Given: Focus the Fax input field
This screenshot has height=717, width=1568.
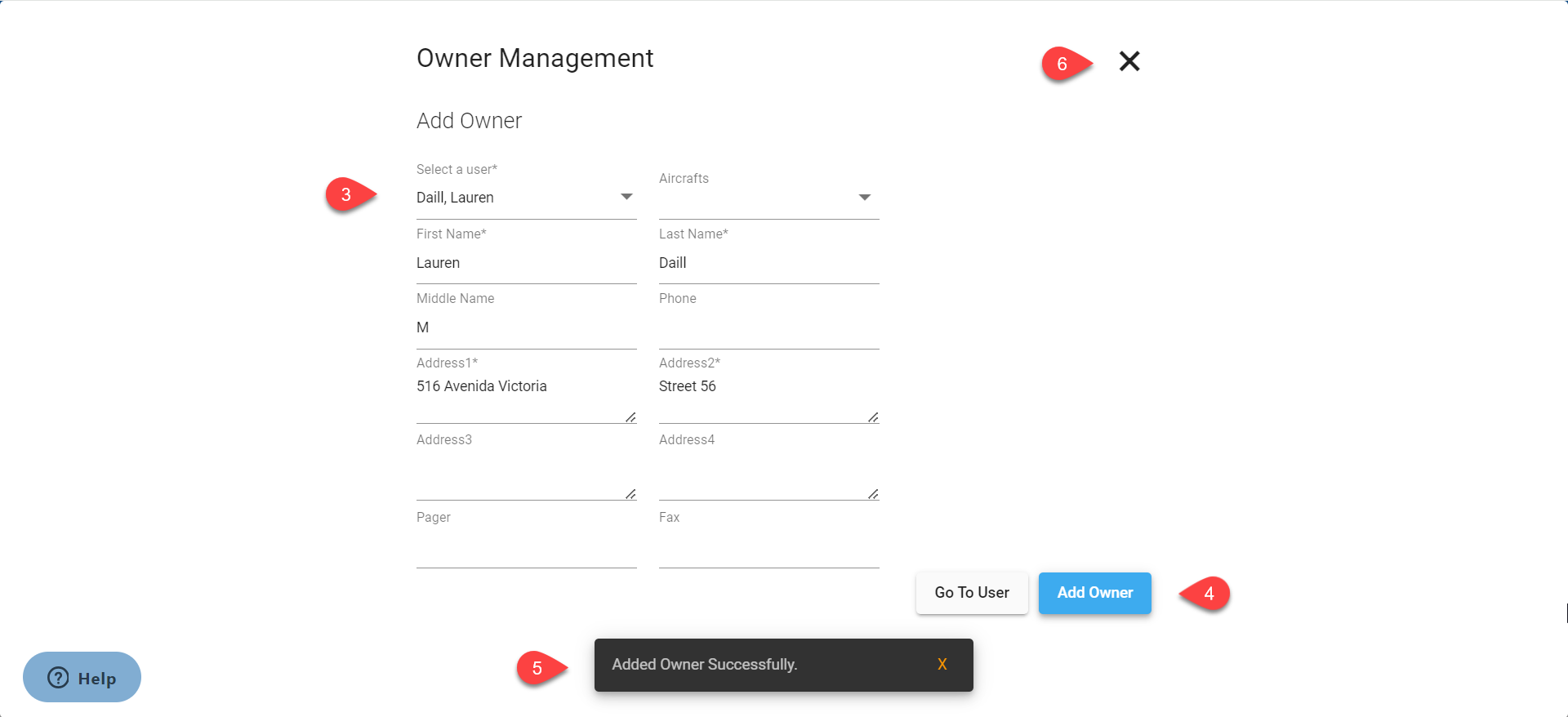Looking at the screenshot, I should coord(768,549).
